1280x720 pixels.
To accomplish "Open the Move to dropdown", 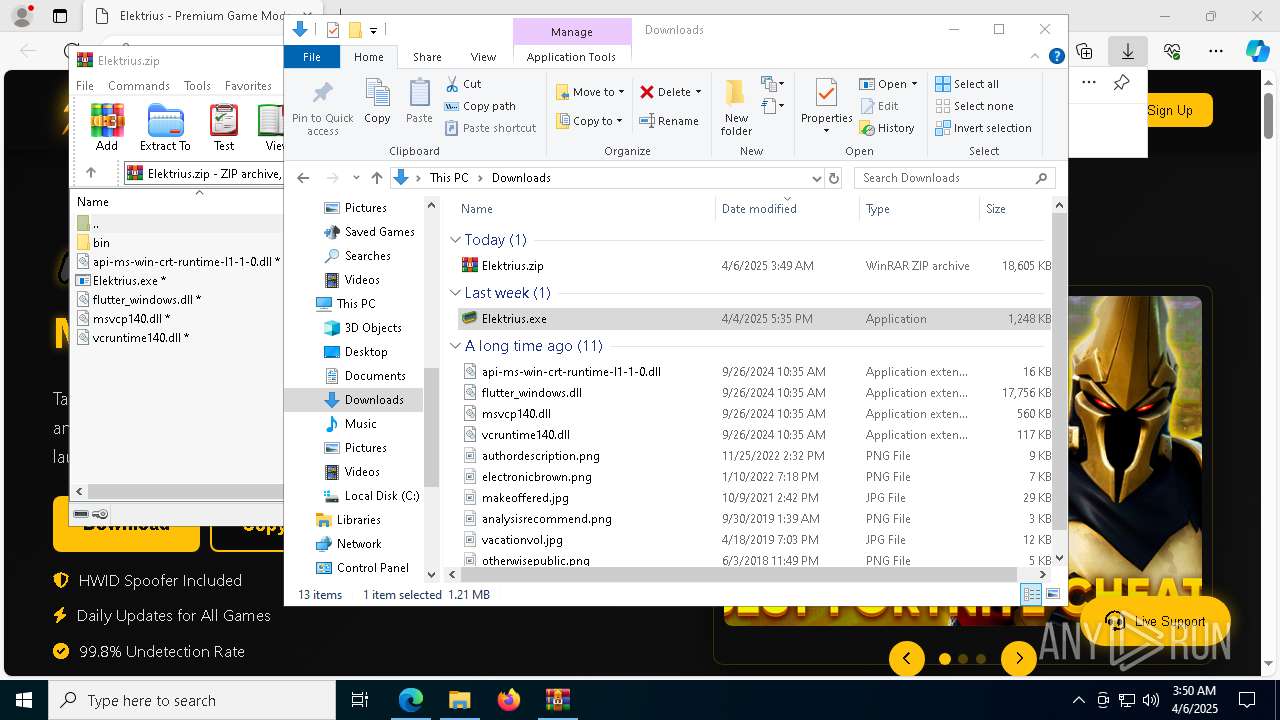I will 591,92.
